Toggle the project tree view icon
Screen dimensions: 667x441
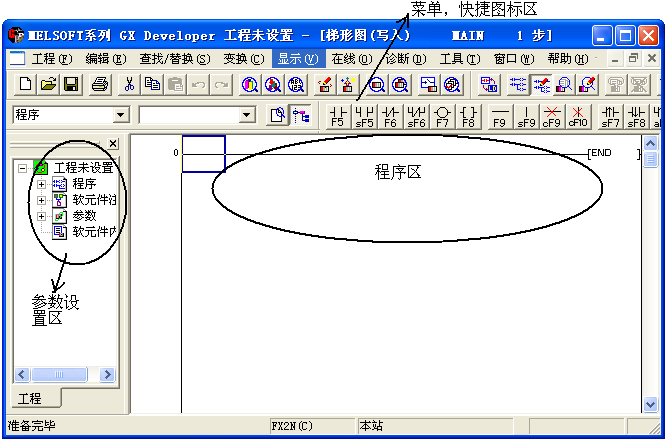(x=300, y=115)
